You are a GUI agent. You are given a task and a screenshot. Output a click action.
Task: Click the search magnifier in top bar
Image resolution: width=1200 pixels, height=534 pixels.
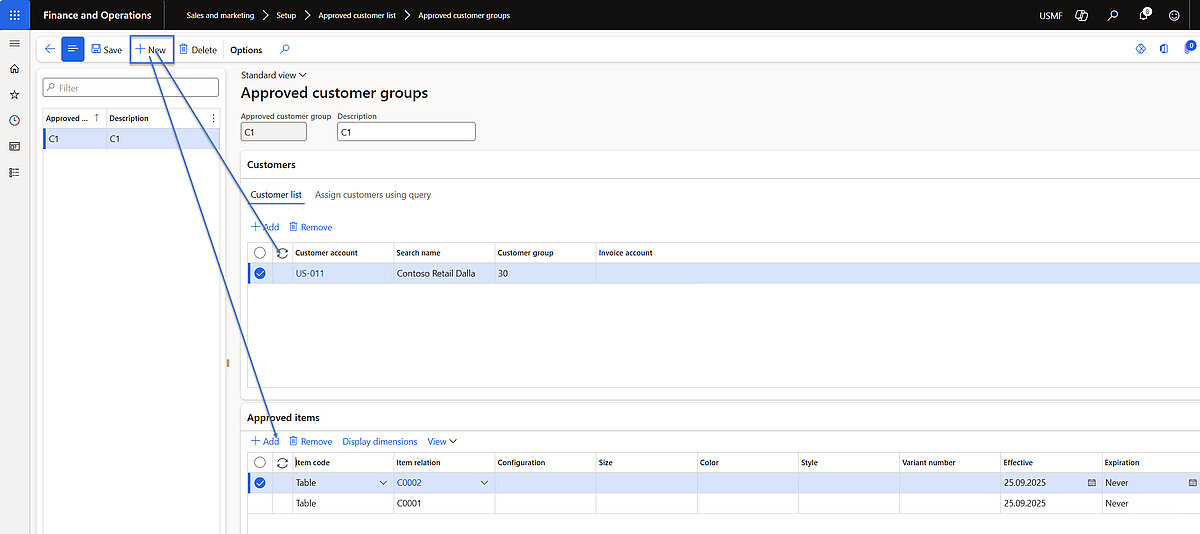(1113, 15)
